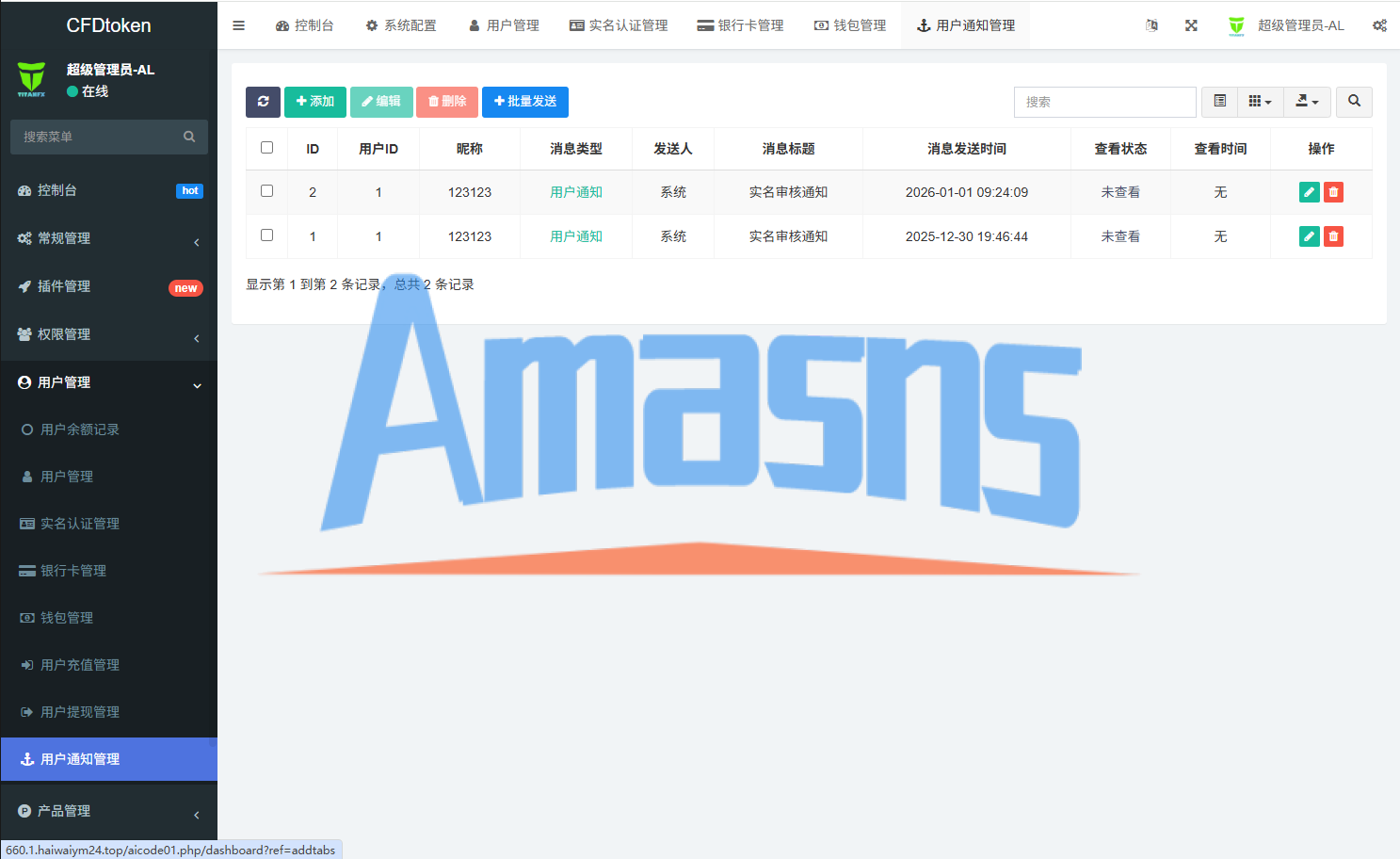Switch to the 实名认证管理 top tab
Screen dimensions: 1400x859
coord(619,25)
